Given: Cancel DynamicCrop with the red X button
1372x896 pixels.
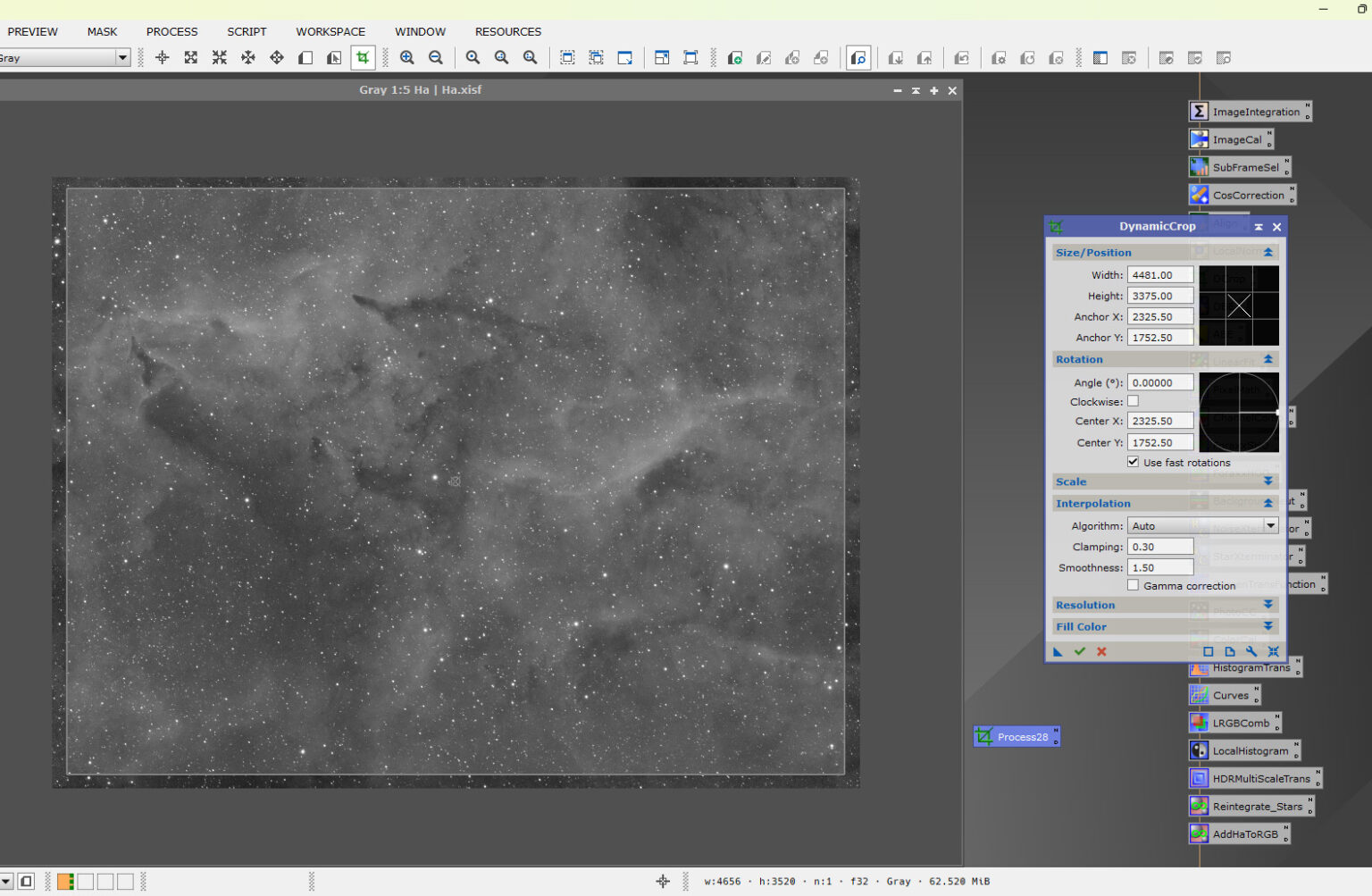Looking at the screenshot, I should click(1100, 651).
